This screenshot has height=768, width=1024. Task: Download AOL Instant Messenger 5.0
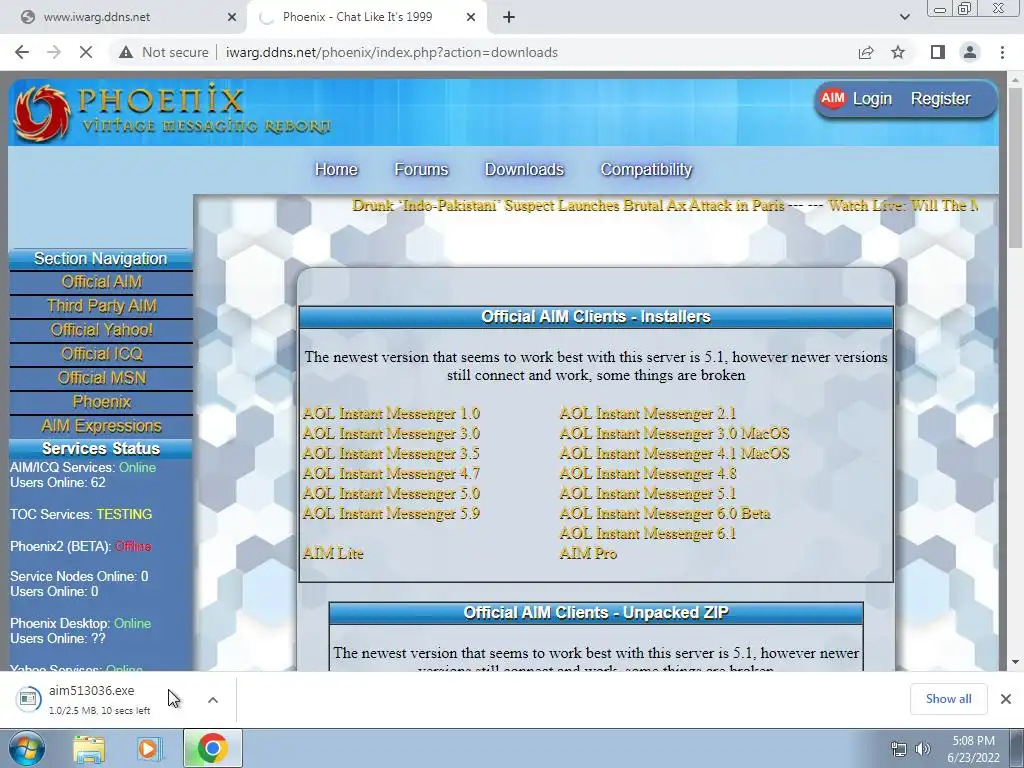coord(391,494)
